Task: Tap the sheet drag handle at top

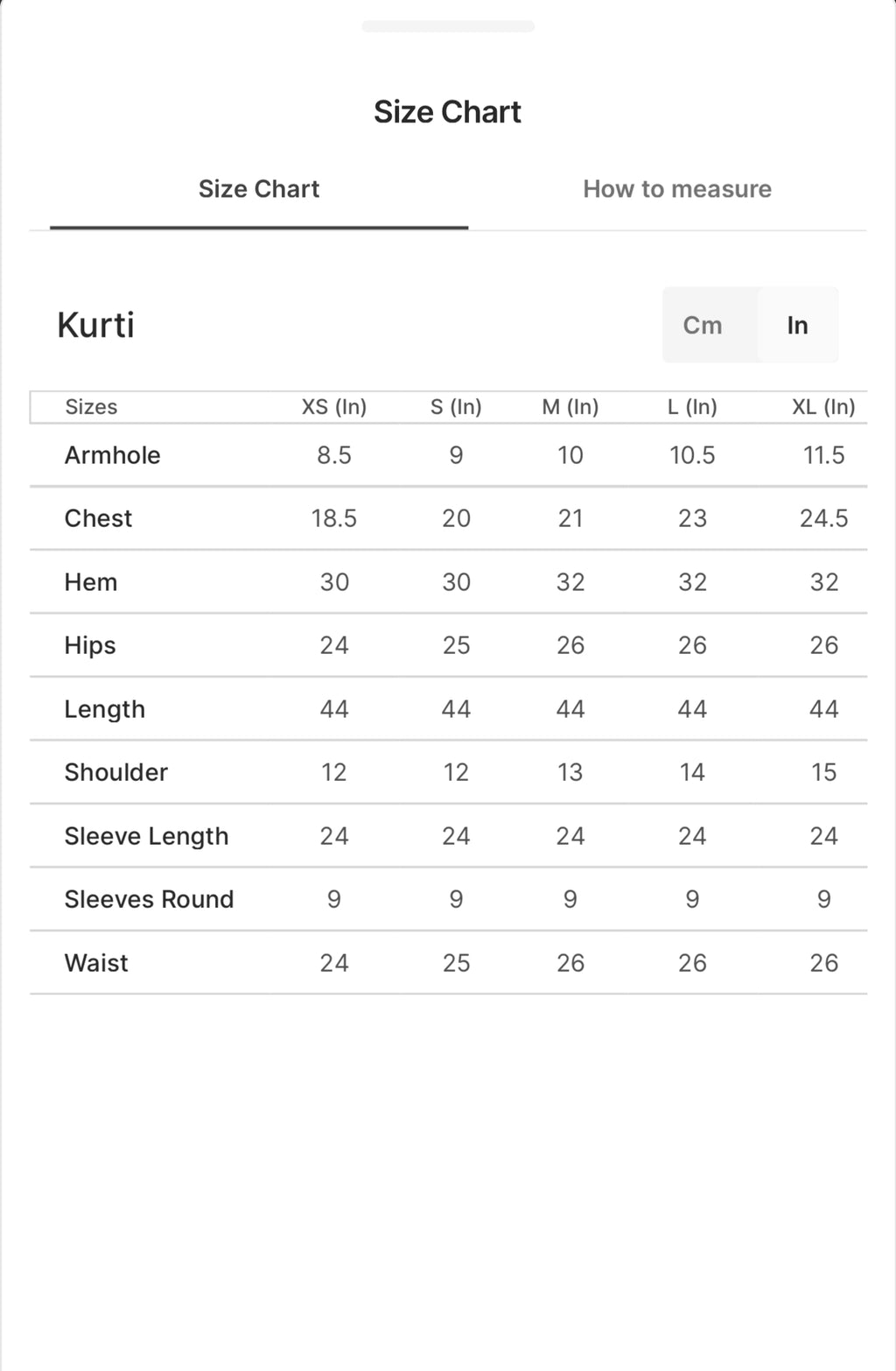Action: 448,26
